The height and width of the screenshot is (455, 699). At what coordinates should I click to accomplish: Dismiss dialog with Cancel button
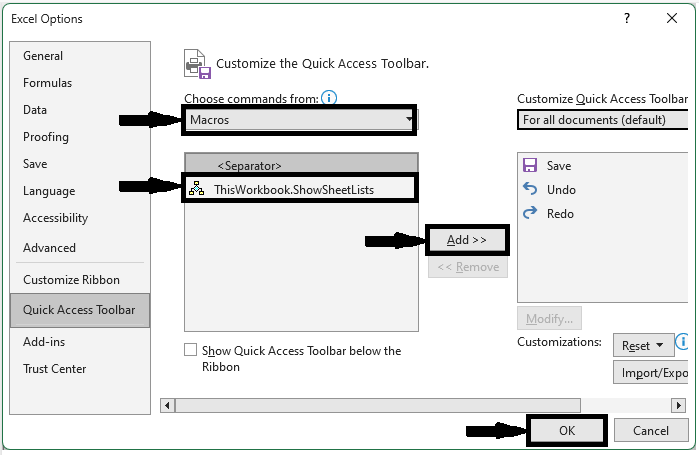(x=650, y=431)
